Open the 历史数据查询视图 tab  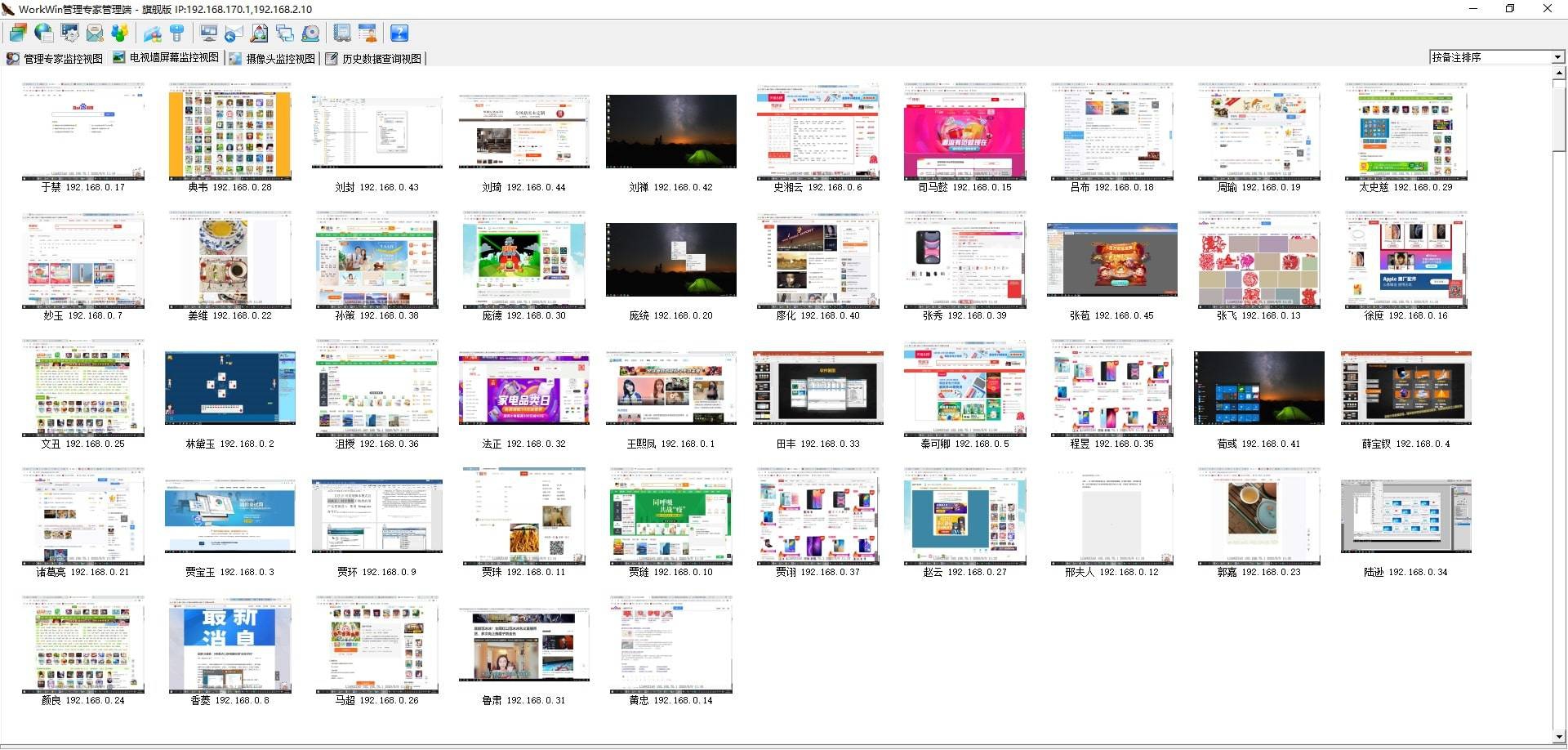pos(374,59)
